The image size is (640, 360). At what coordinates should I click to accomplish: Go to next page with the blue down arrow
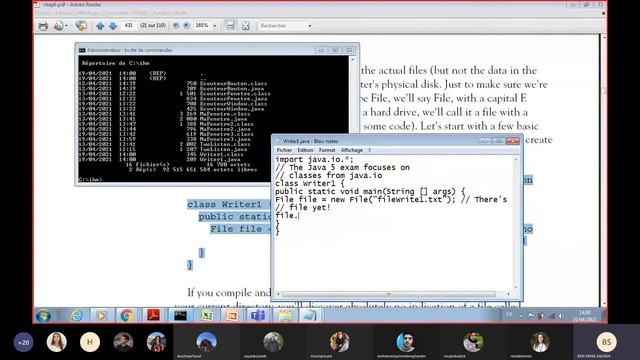pos(113,26)
